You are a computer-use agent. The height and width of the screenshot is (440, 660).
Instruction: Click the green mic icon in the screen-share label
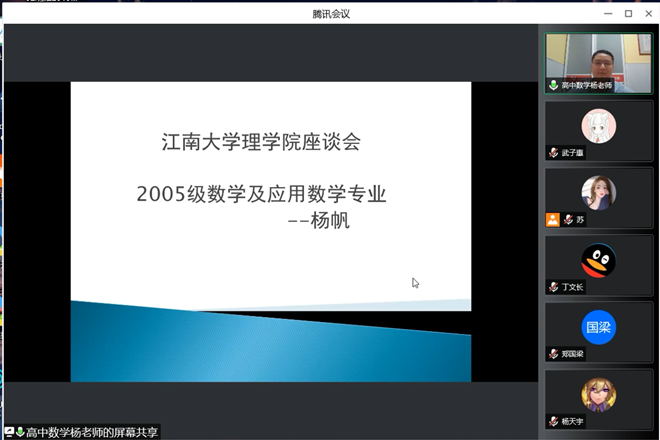coord(20,432)
